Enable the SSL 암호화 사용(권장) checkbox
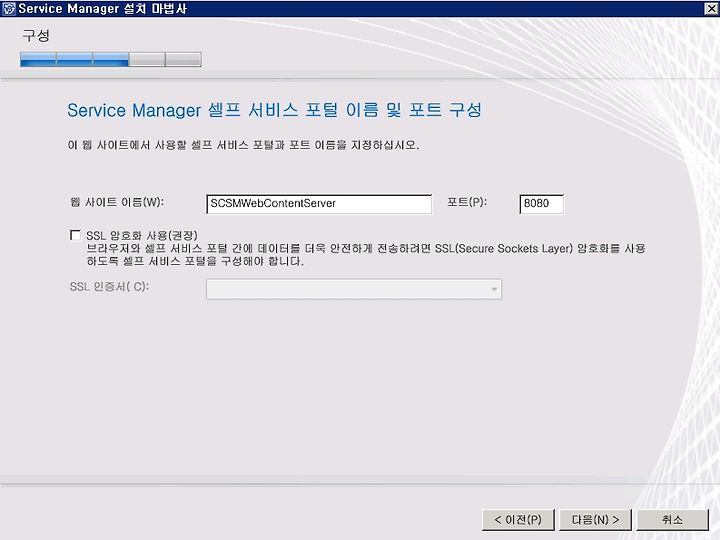The image size is (720, 540). pyautogui.click(x=75, y=236)
